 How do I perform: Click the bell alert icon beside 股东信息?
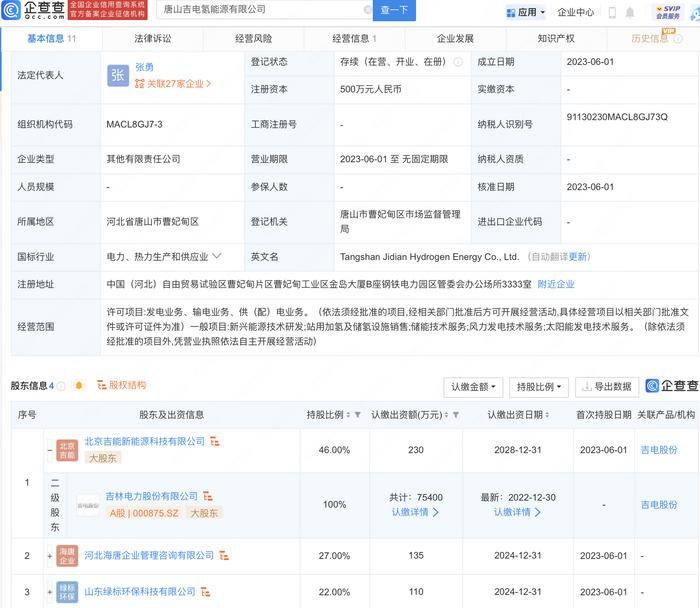[x=79, y=385]
